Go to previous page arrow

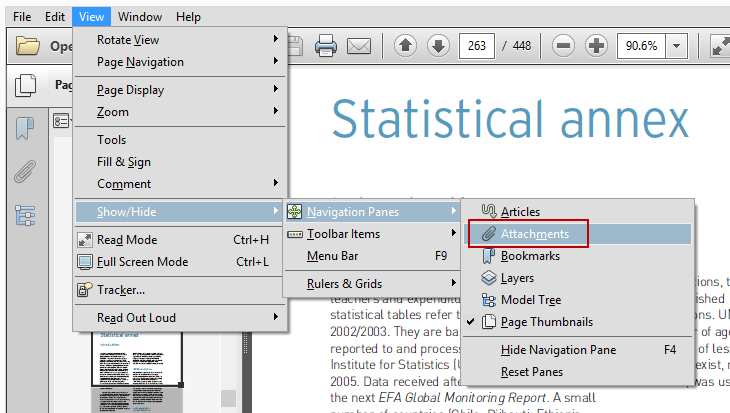(406, 46)
